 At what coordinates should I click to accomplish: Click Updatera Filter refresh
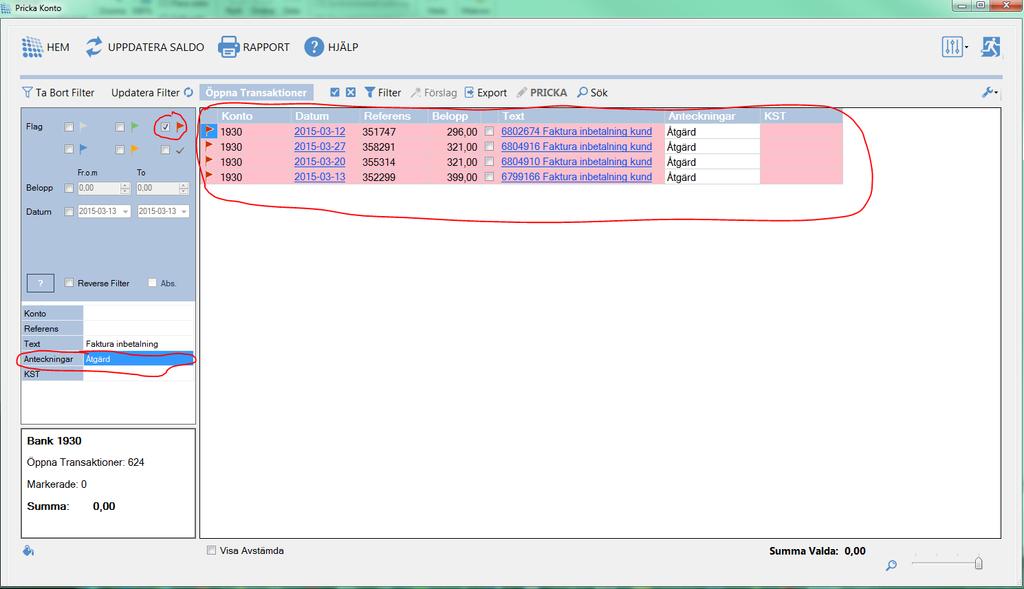click(x=152, y=93)
